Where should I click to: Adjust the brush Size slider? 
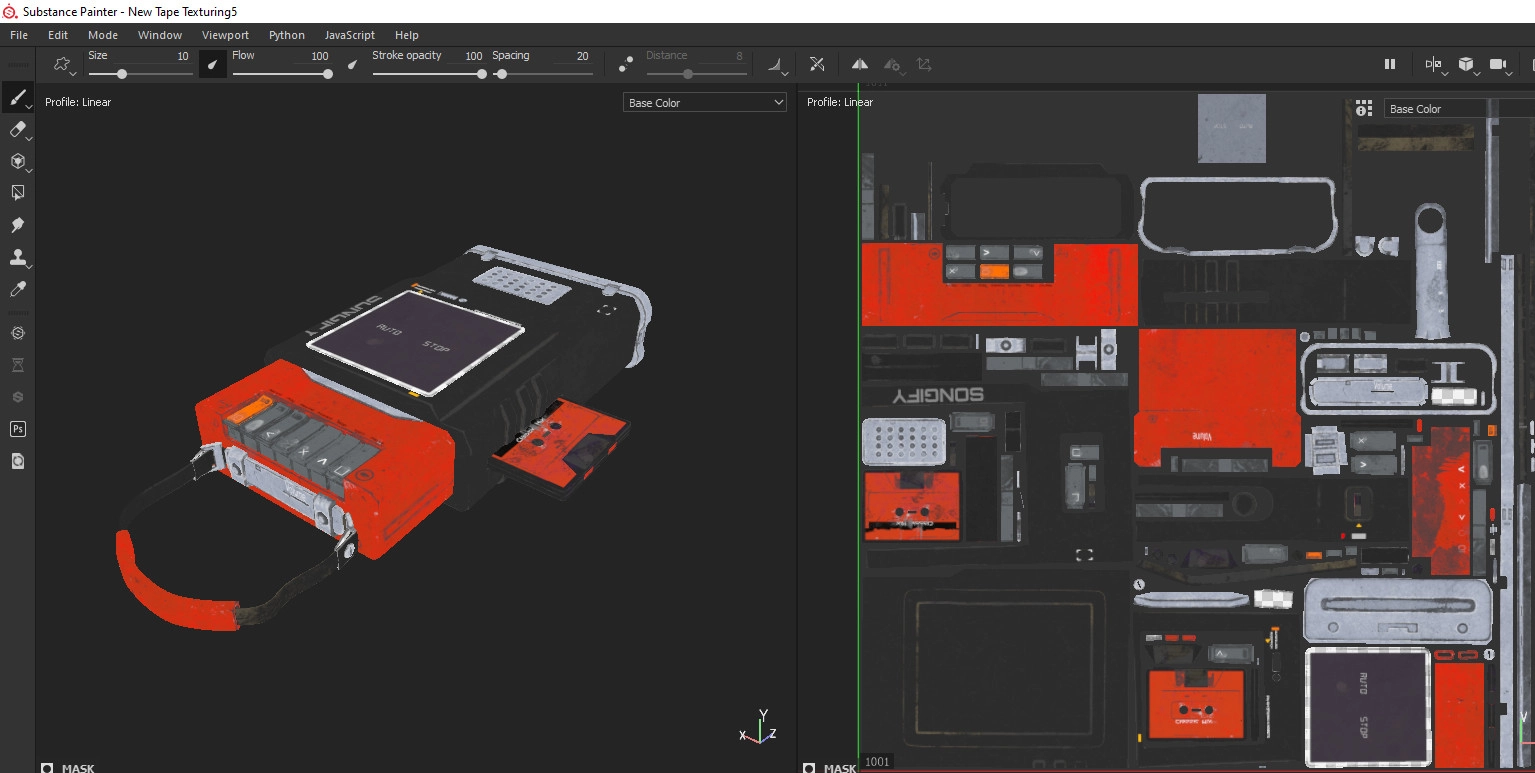[x=122, y=74]
